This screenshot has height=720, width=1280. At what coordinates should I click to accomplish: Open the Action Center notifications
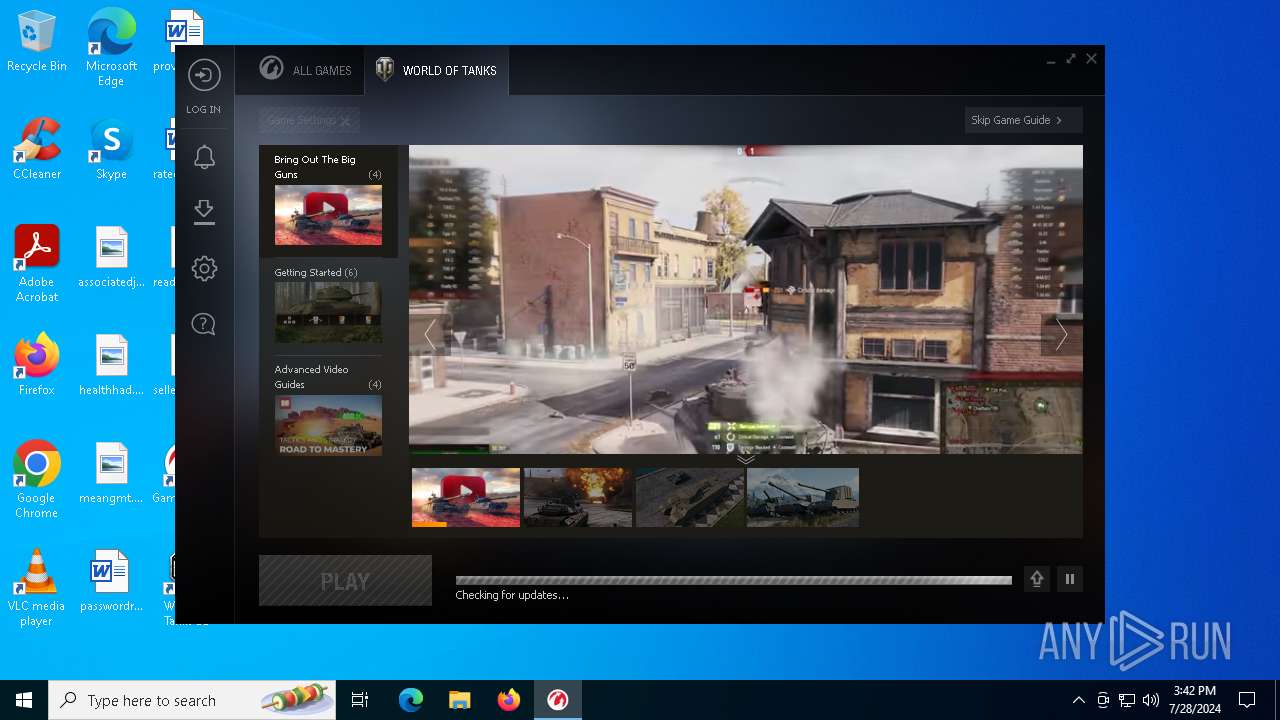click(1247, 700)
